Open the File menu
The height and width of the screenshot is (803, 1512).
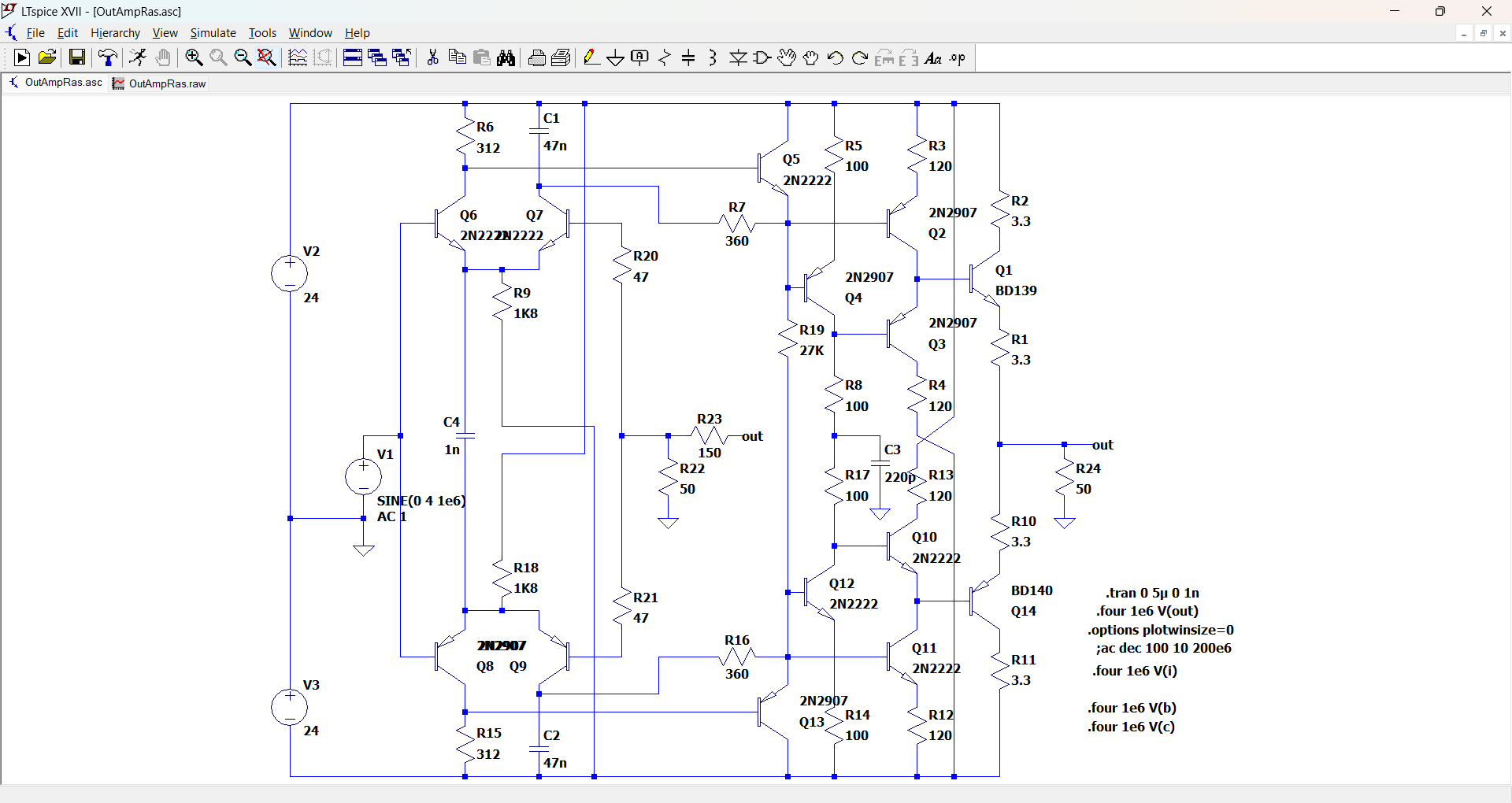(35, 33)
